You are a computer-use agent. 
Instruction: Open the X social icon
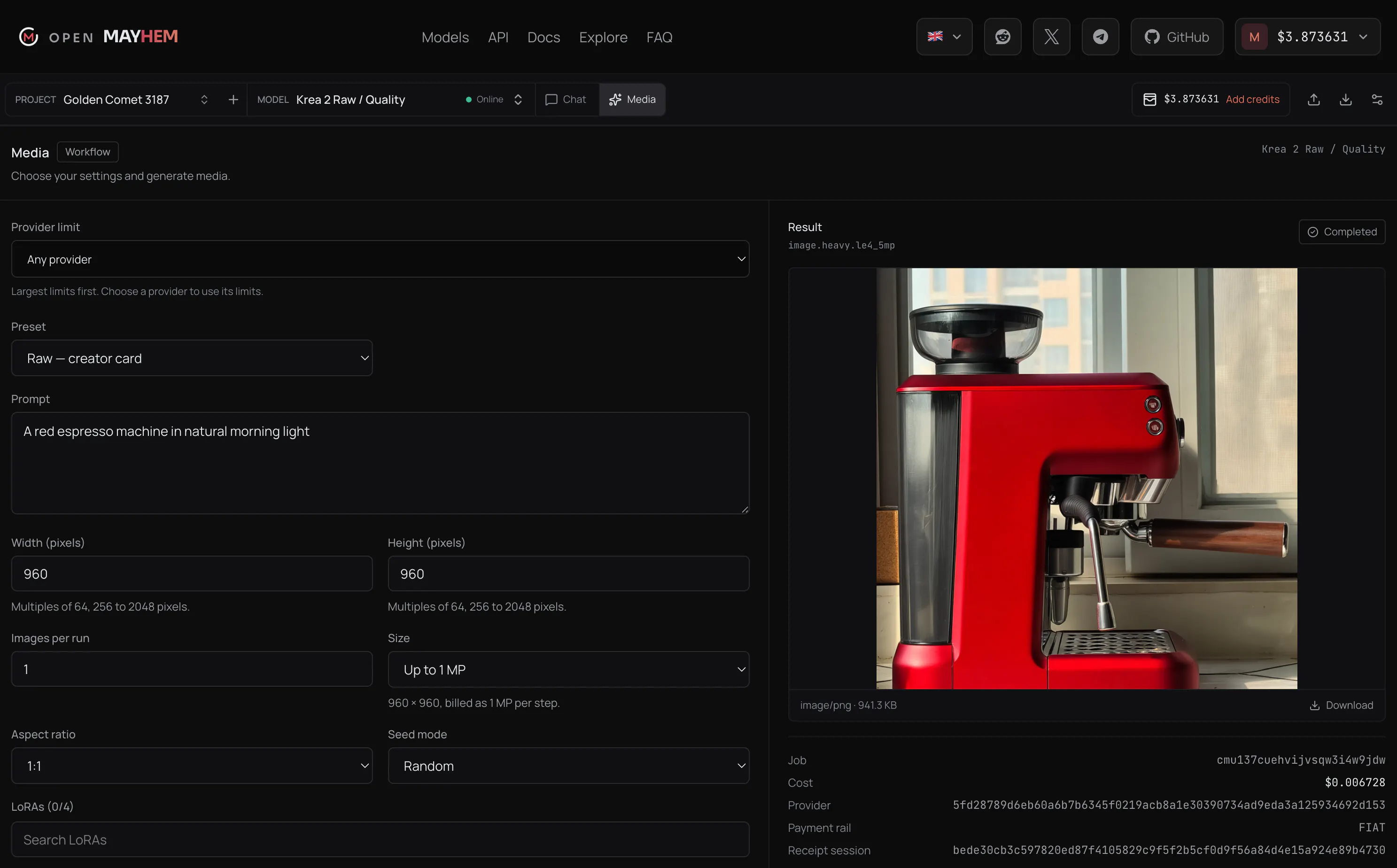coord(1051,37)
